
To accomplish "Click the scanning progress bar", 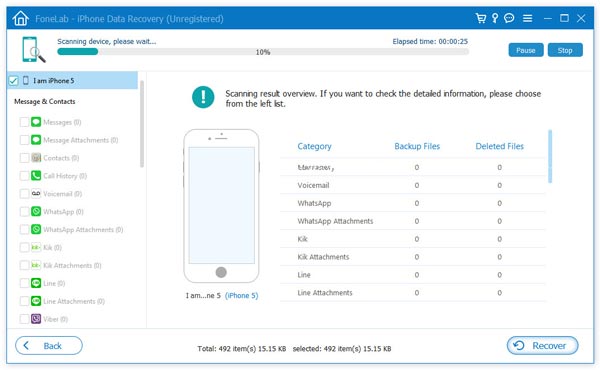I will click(263, 52).
